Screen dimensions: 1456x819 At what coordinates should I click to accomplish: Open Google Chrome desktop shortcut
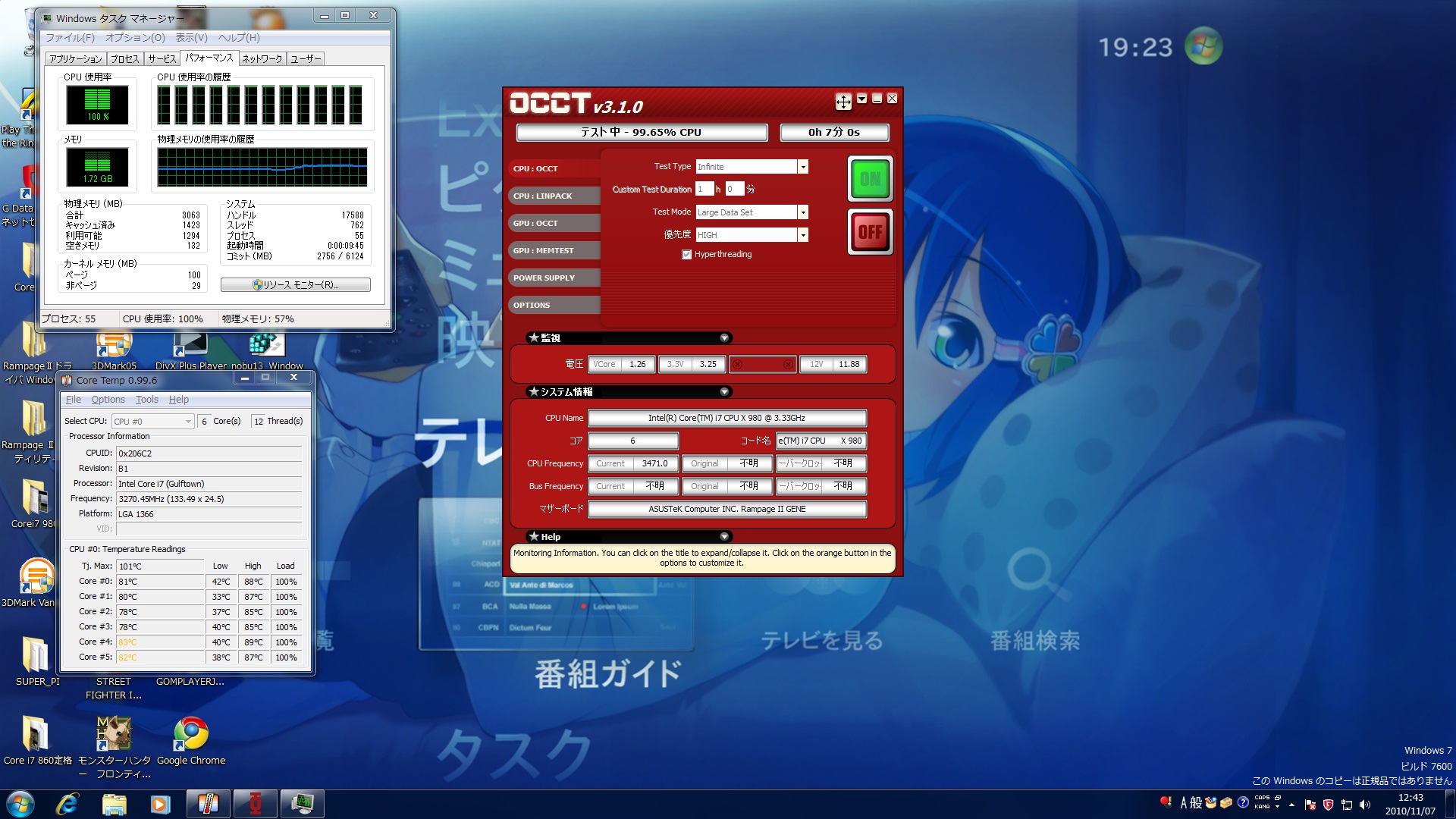pos(190,734)
